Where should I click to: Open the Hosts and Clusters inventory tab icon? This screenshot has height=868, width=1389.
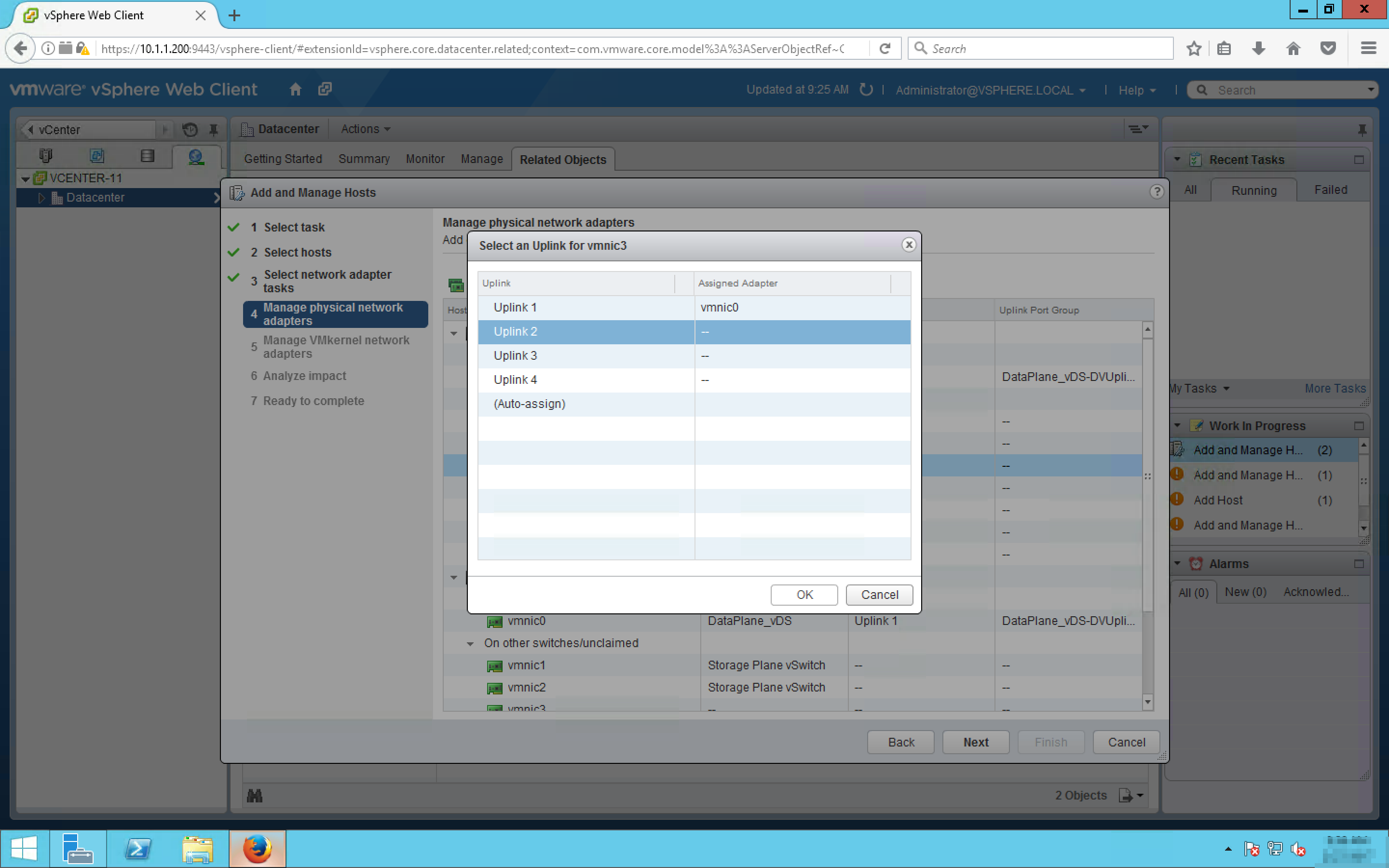pyautogui.click(x=46, y=156)
